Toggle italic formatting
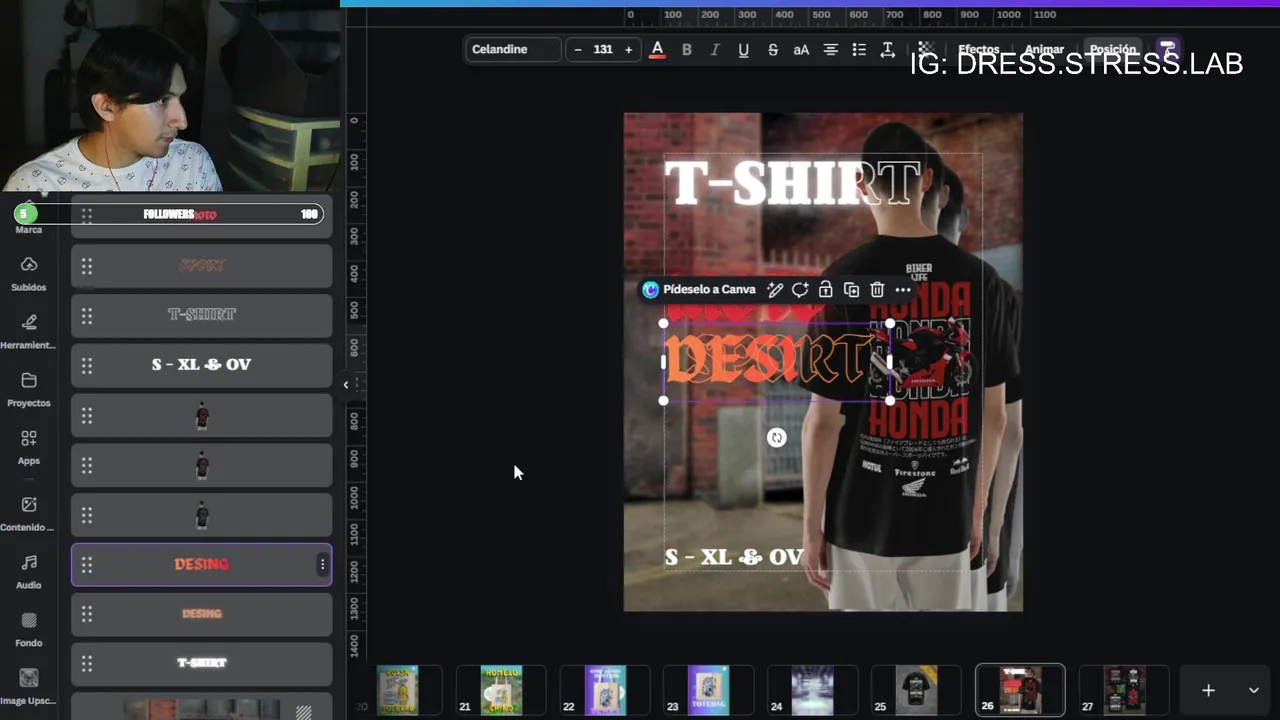1280x720 pixels. [x=714, y=49]
